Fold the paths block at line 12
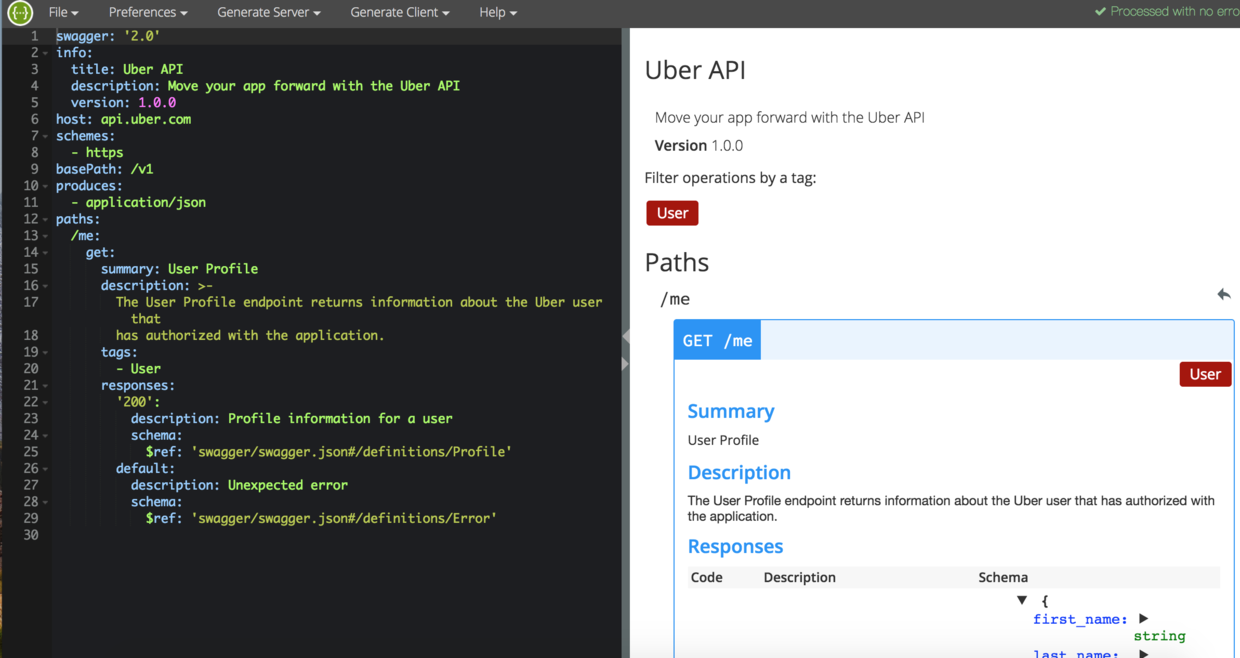The image size is (1240, 658). point(46,219)
